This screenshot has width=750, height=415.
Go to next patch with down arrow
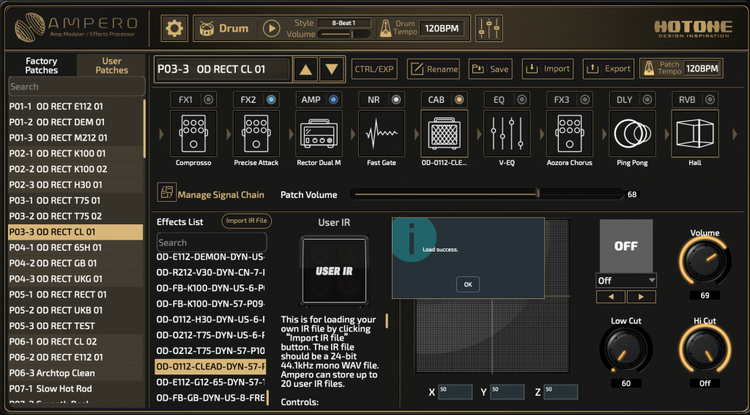(331, 70)
